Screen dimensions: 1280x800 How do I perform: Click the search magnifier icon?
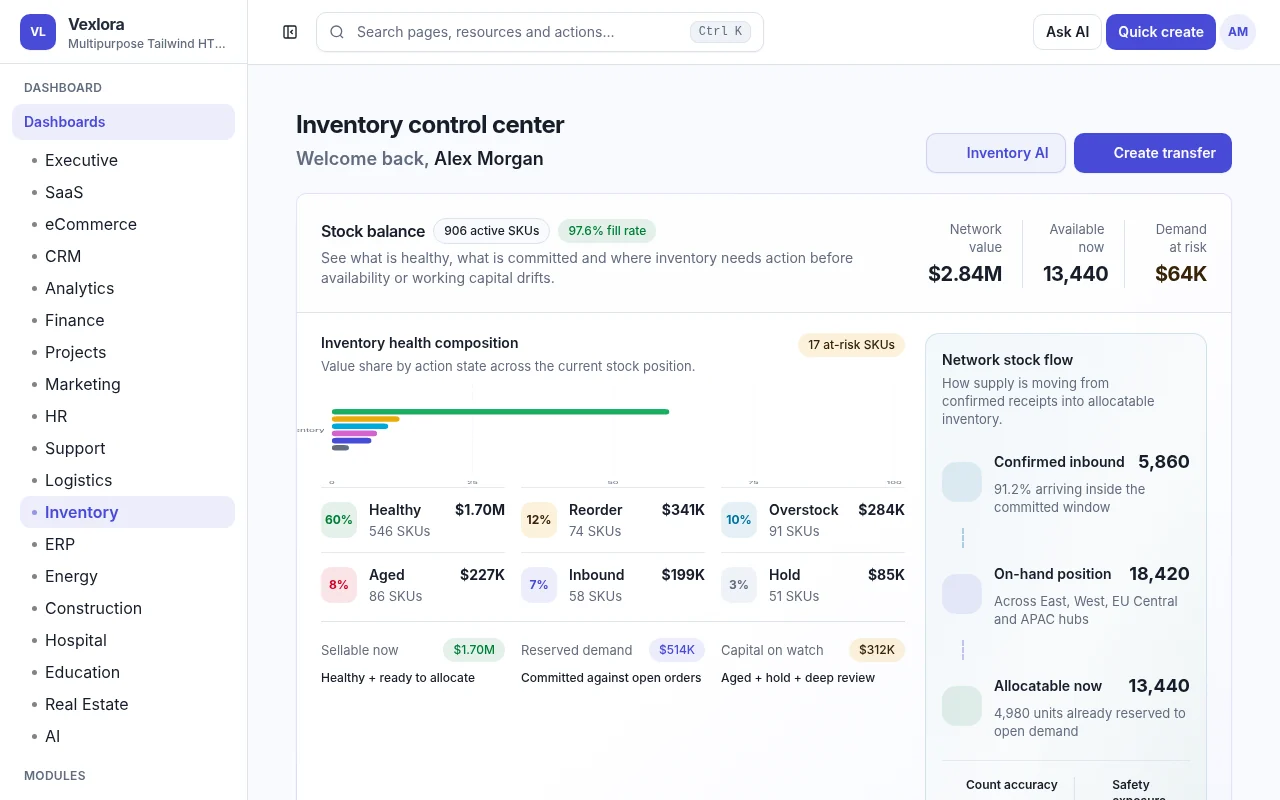tap(337, 32)
